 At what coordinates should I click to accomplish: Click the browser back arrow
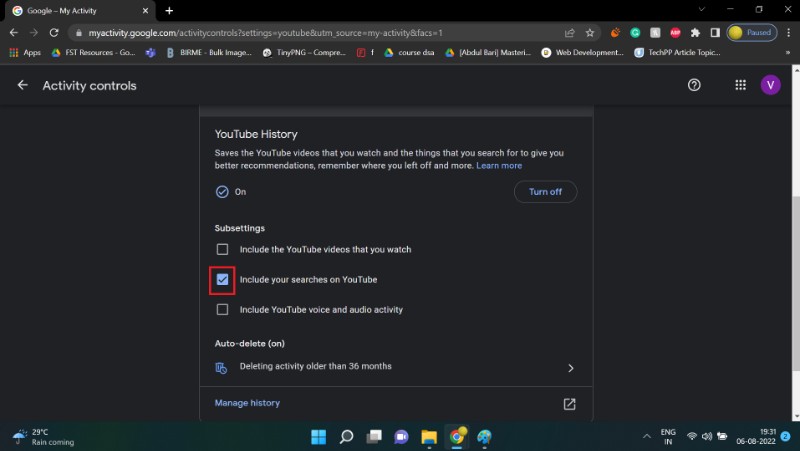pos(14,33)
